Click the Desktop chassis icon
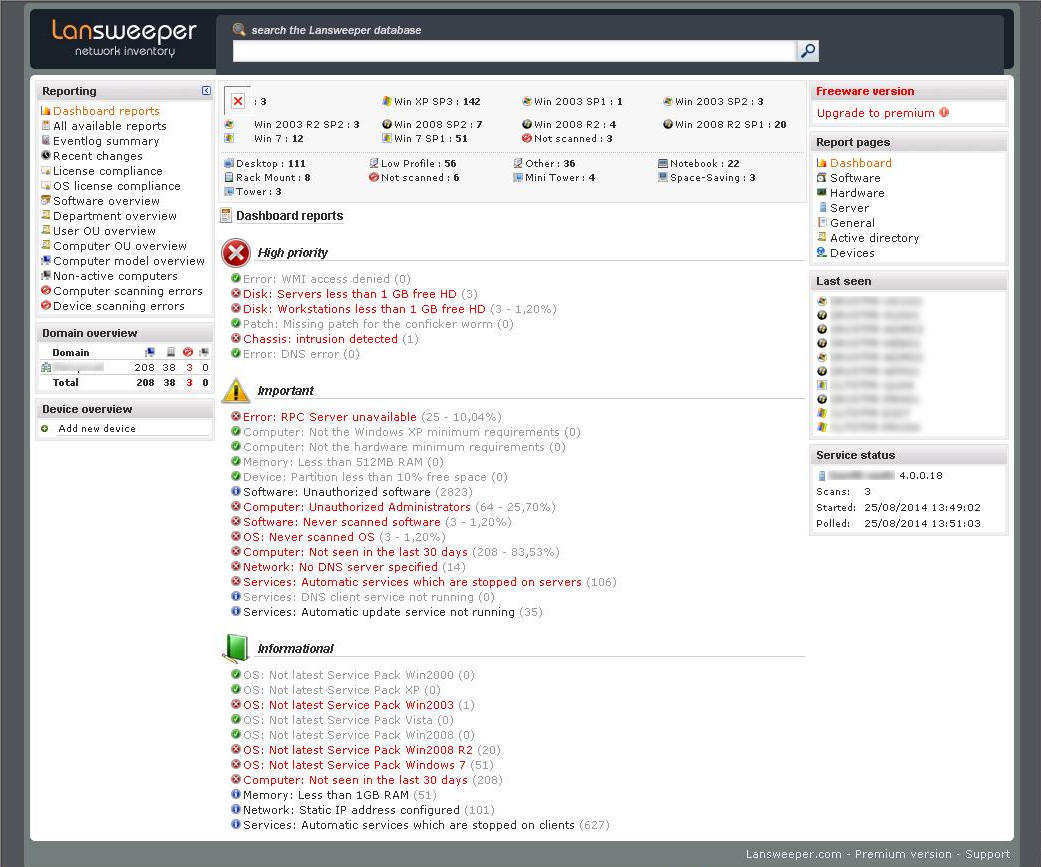Viewport: 1041px width, 867px height. pyautogui.click(x=229, y=163)
